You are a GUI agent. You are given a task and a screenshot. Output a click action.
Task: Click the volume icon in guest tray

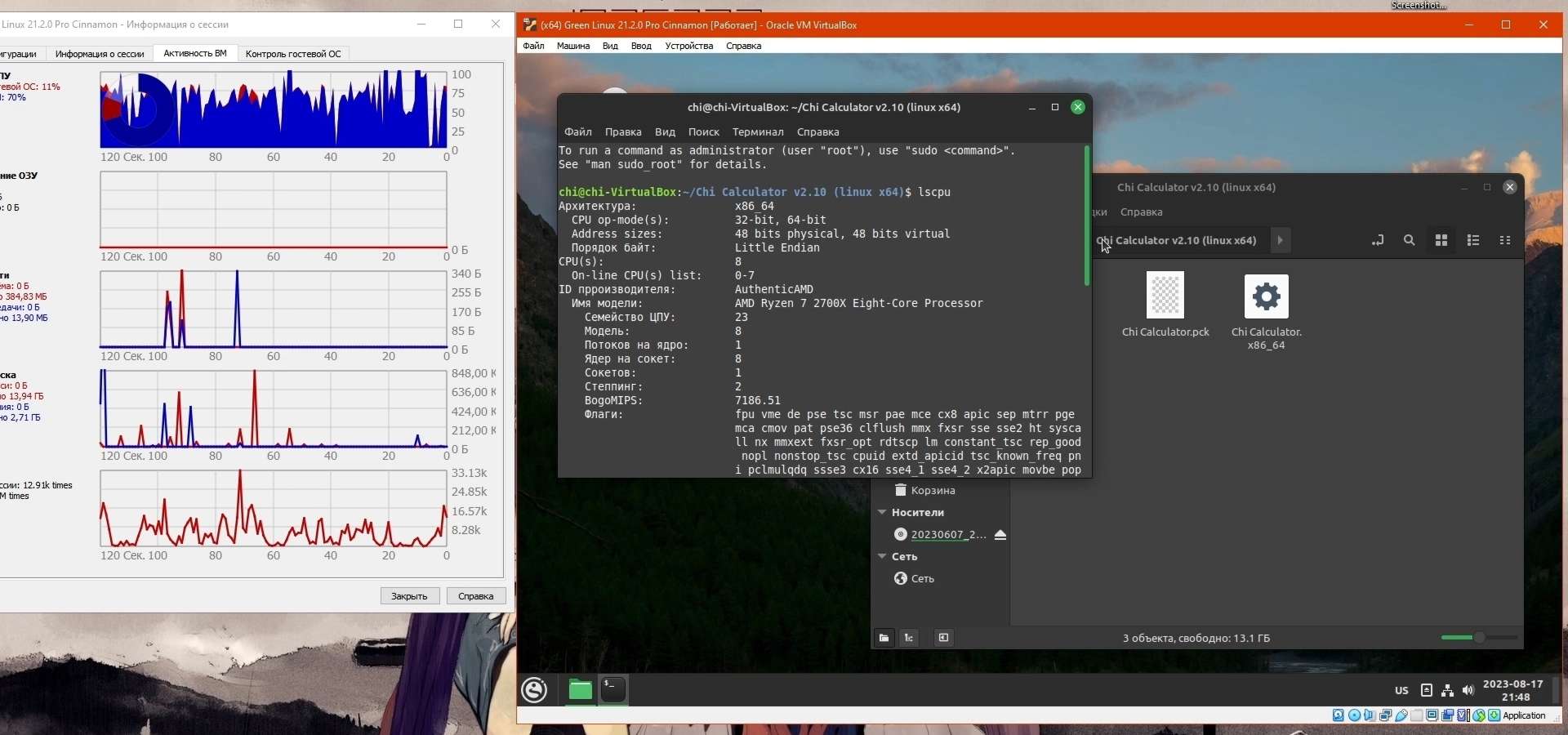1468,691
